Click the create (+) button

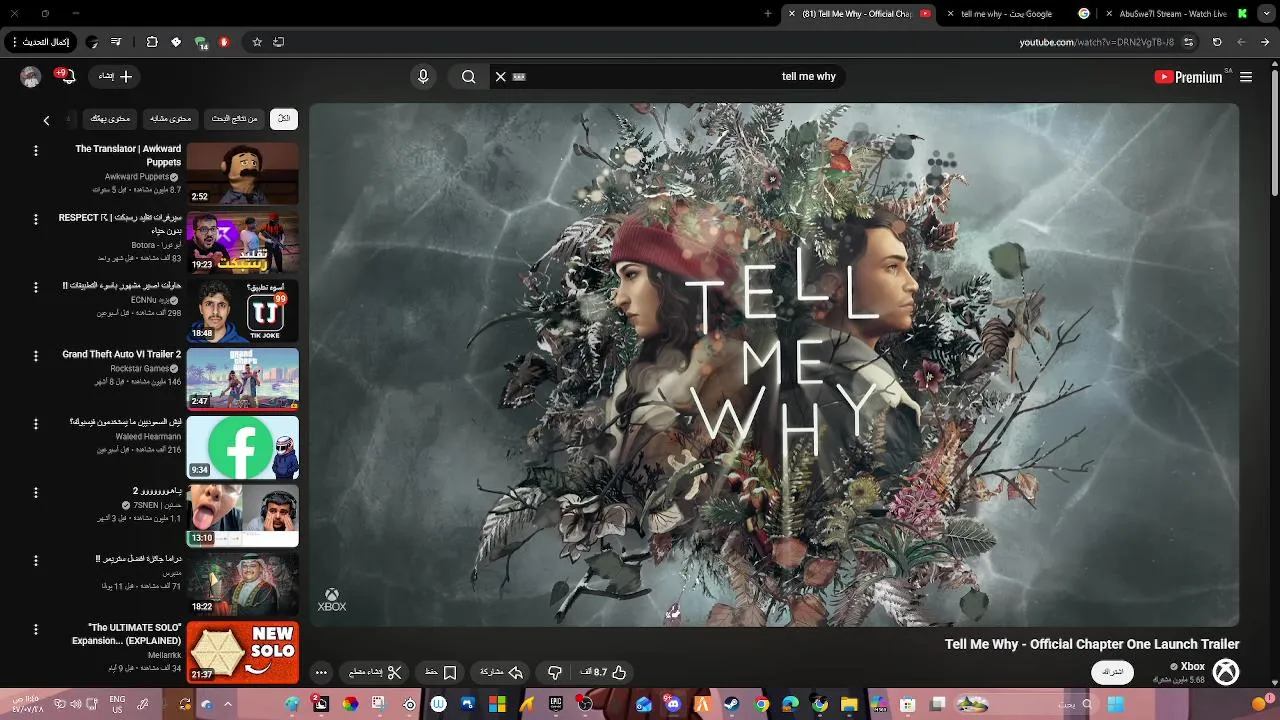[114, 77]
